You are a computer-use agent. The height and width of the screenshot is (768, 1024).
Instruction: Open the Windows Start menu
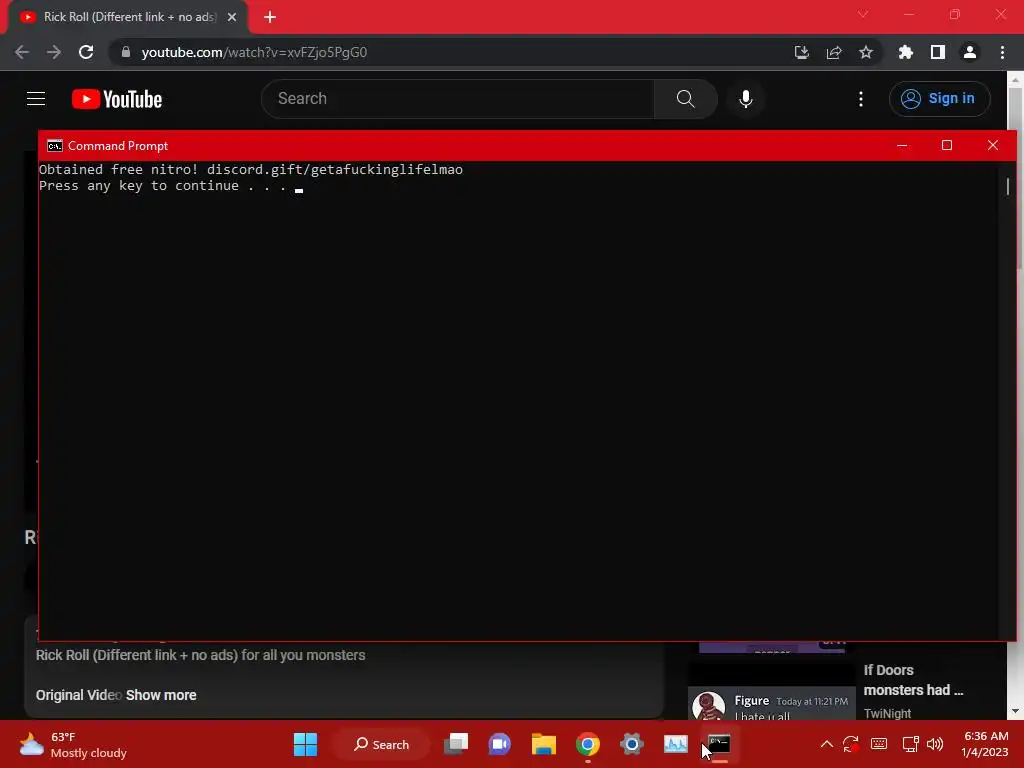(x=305, y=744)
